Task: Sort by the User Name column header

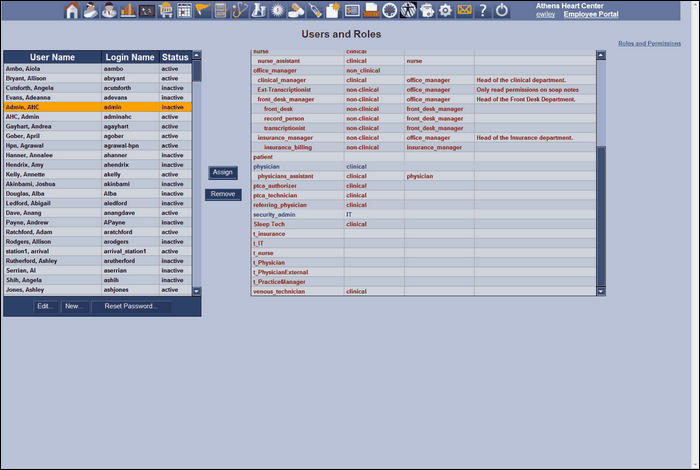Action: [52, 57]
